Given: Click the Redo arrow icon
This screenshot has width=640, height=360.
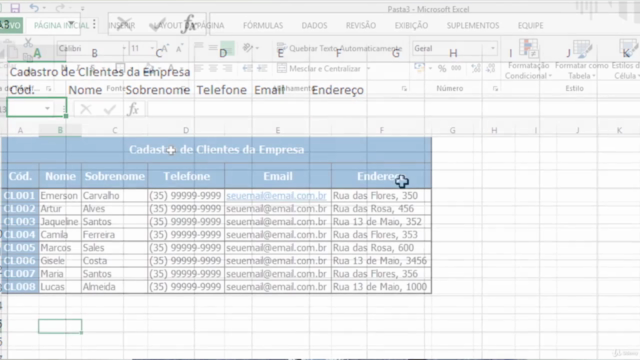Looking at the screenshot, I should [60, 8].
